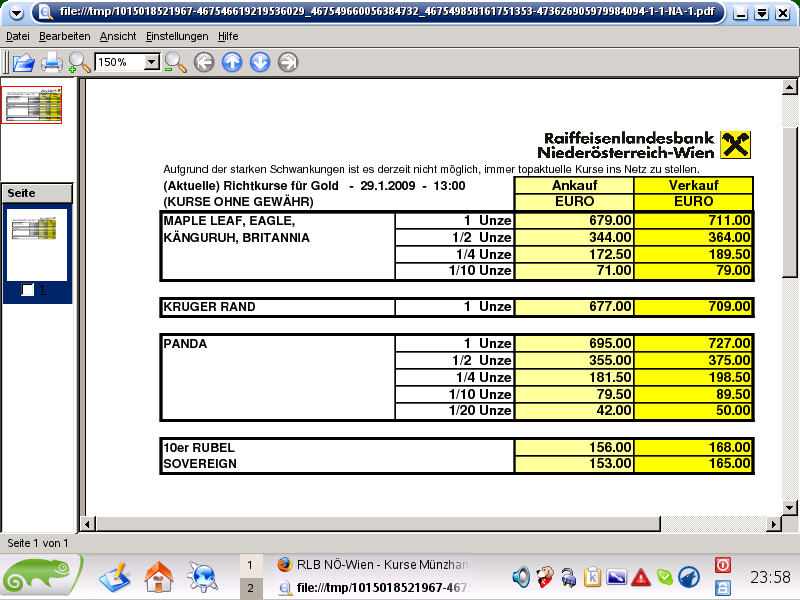Jump to last page right arrow
Screen dimensions: 800x600
[288, 63]
